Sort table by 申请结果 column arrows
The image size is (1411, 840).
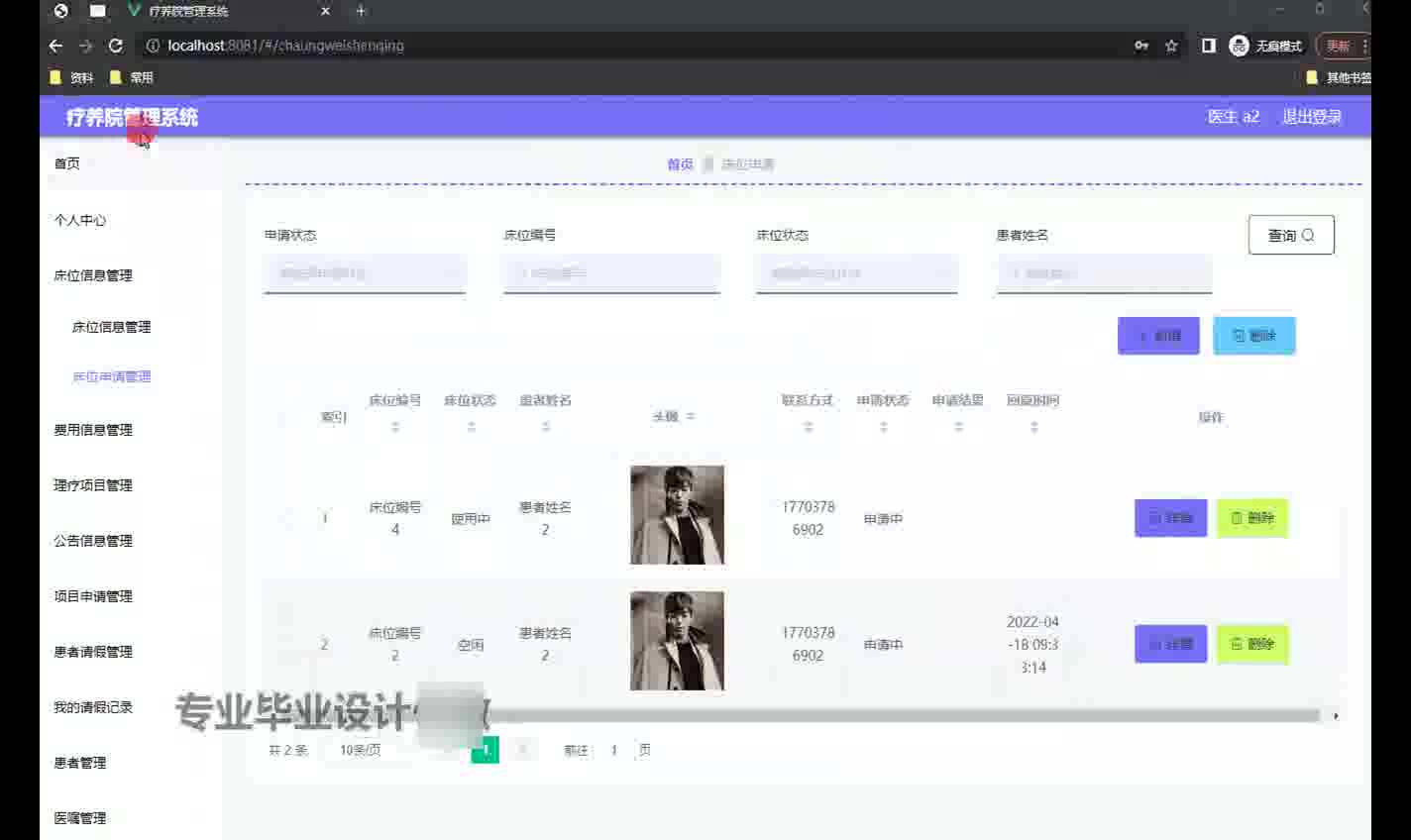[958, 427]
